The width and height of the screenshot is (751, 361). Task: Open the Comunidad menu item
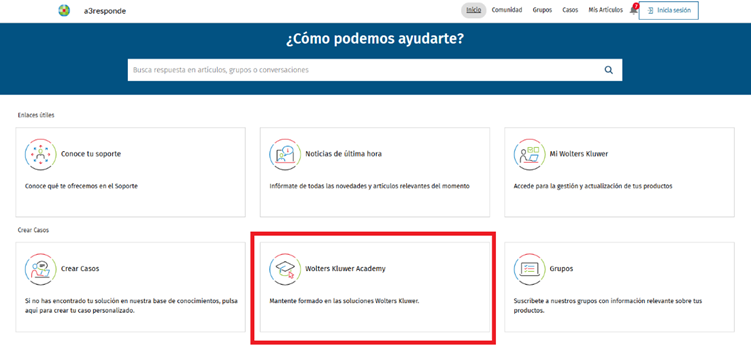point(507,10)
